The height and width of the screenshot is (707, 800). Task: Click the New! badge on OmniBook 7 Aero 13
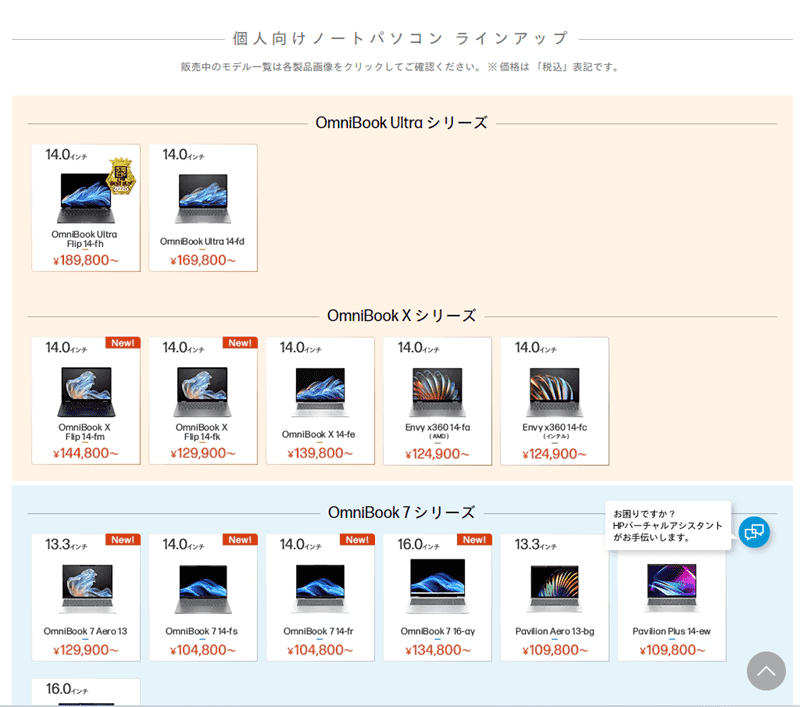(122, 540)
